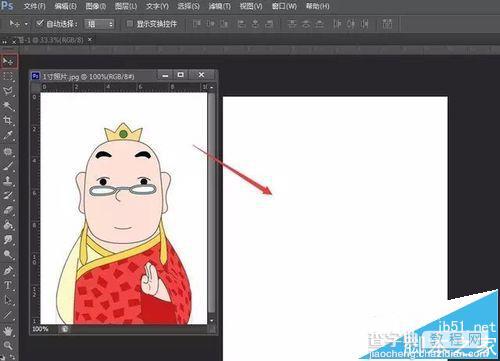This screenshot has height=361, width=500.
Task: Click distribute horizontal centers icon
Action: 351,24
